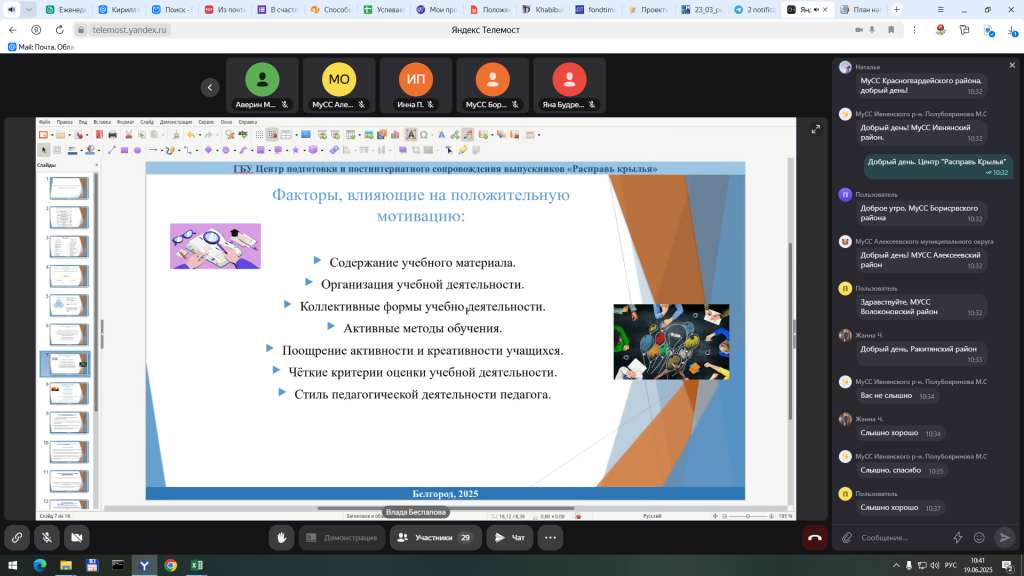The height and width of the screenshot is (576, 1024).
Task: Expand the shared screen to fullscreen
Action: pyautogui.click(x=816, y=129)
